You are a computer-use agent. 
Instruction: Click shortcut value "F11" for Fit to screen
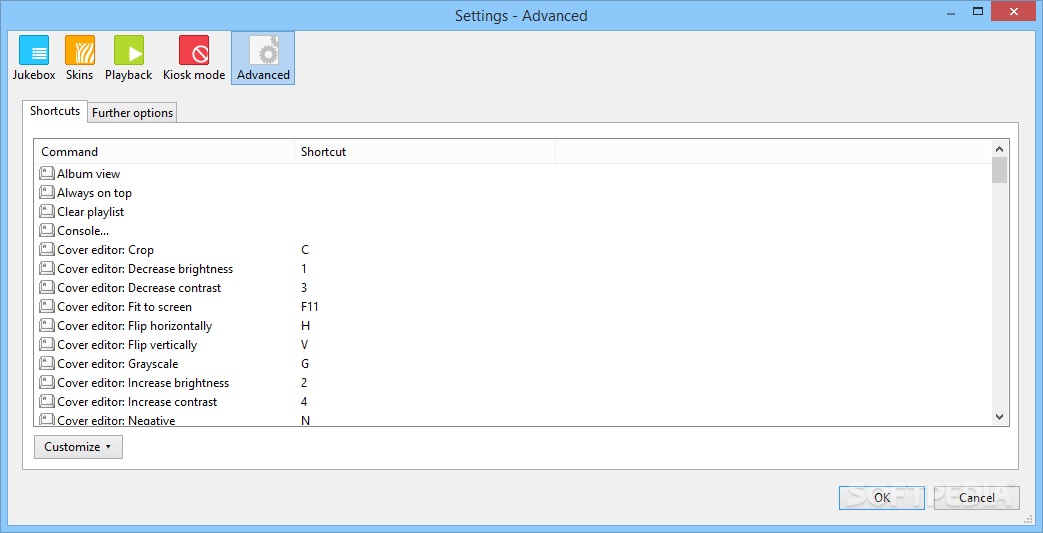(310, 307)
